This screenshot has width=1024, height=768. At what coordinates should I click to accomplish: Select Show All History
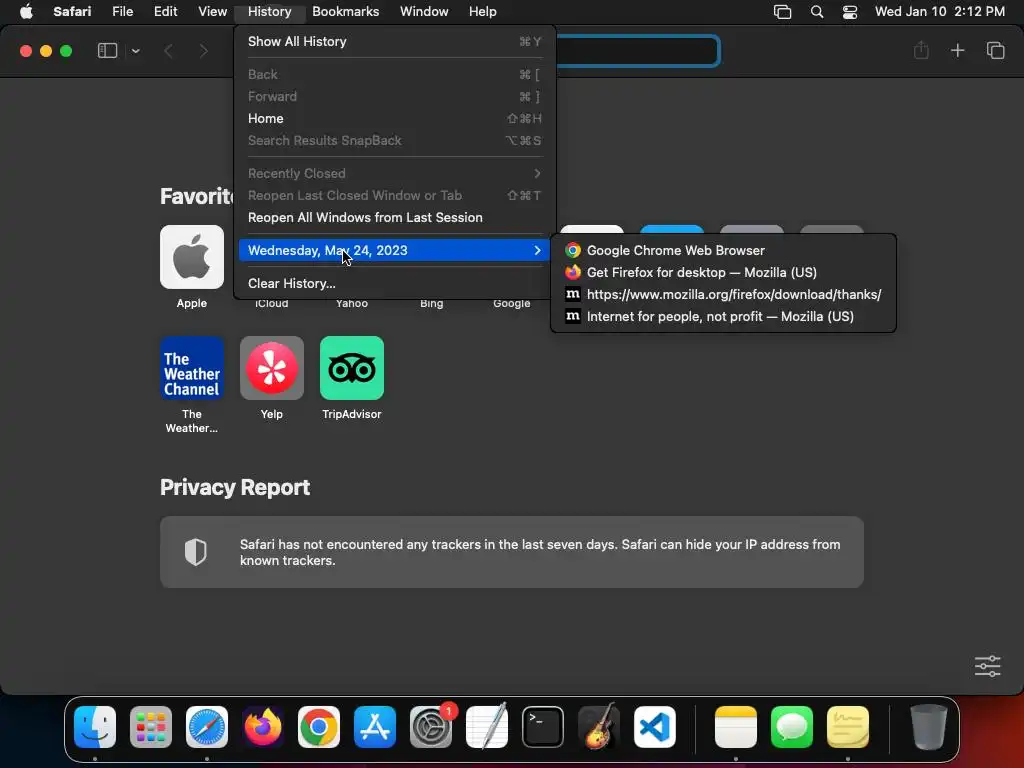pyautogui.click(x=394, y=41)
